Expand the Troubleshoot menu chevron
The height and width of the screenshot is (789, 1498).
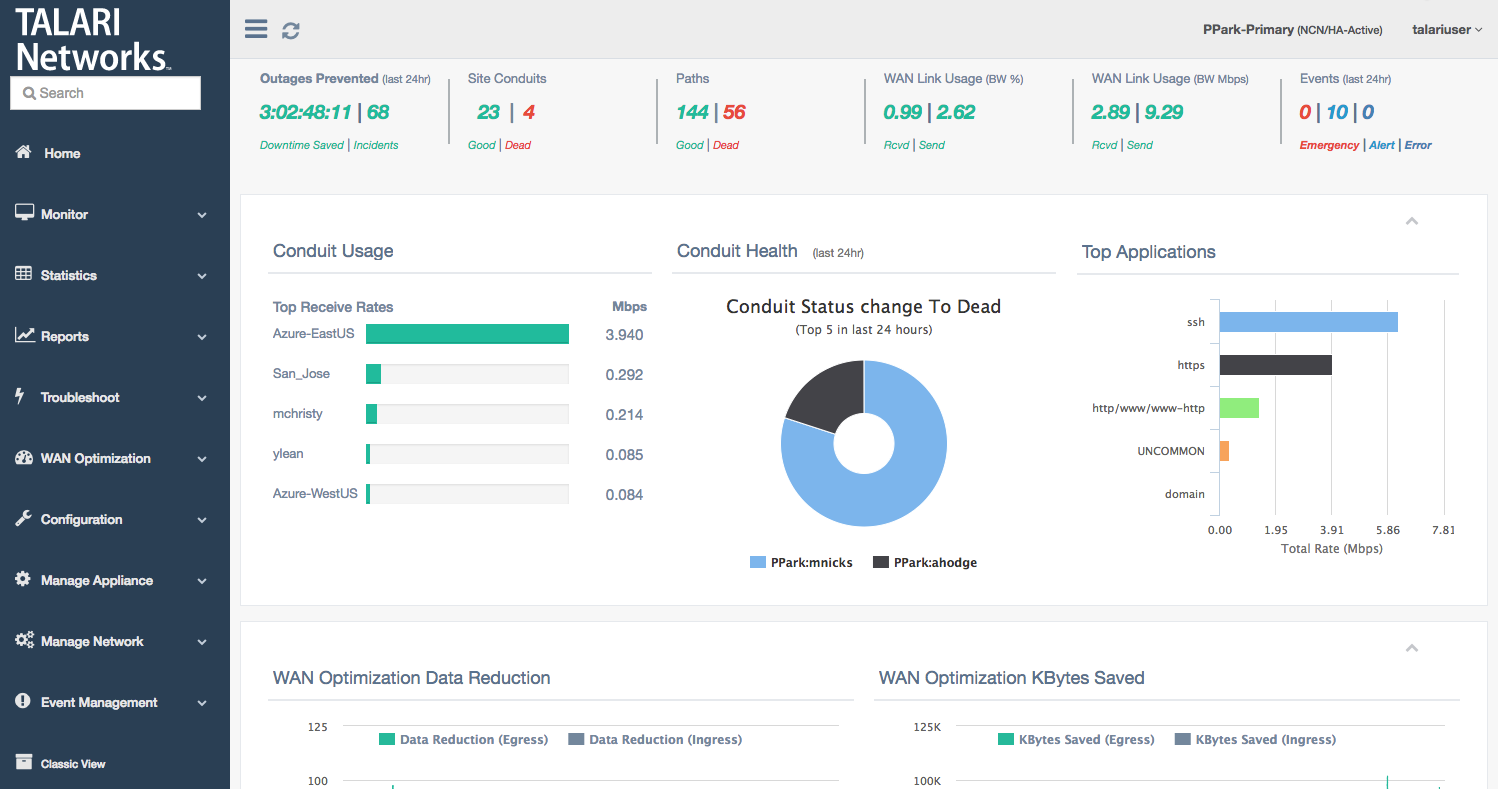tap(202, 398)
